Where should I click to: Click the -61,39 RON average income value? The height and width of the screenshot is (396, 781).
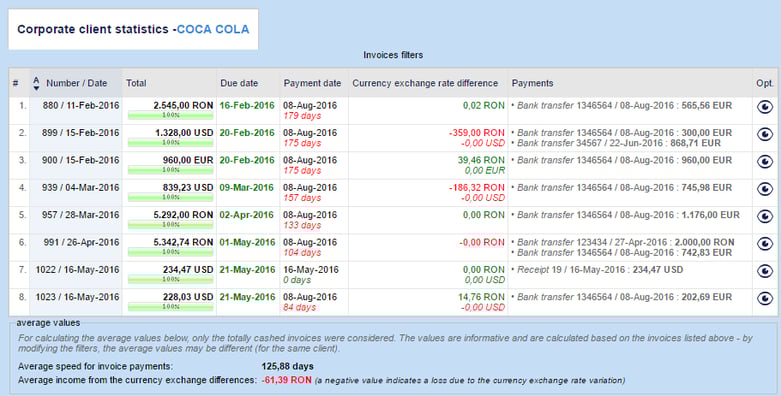(x=287, y=380)
